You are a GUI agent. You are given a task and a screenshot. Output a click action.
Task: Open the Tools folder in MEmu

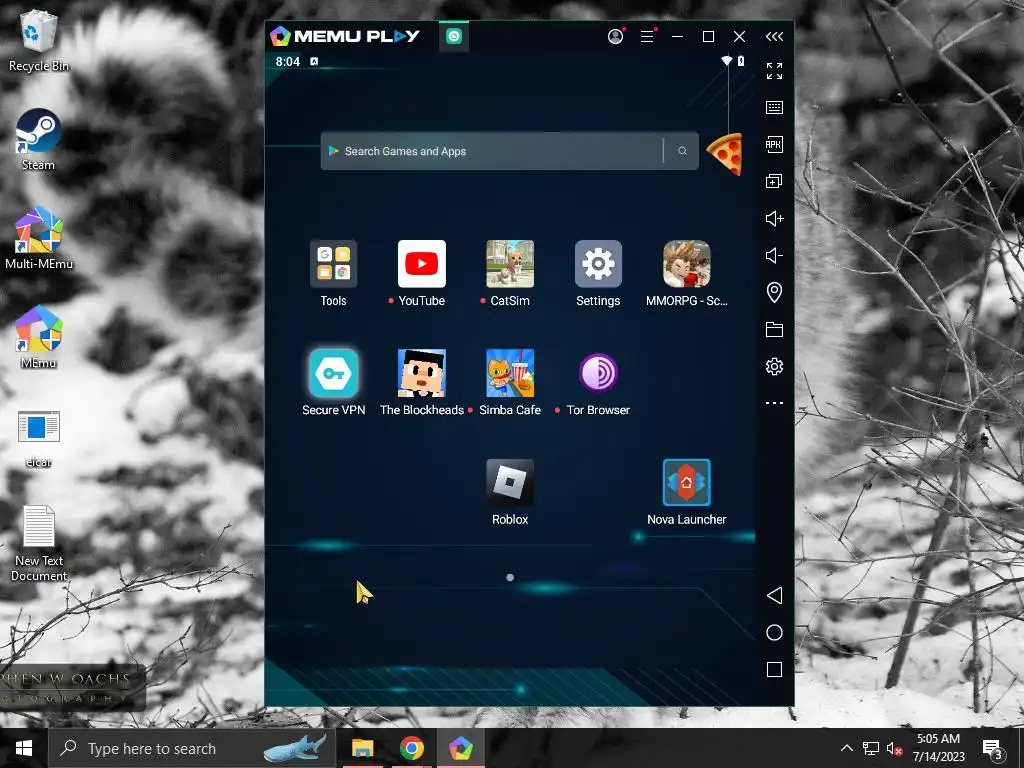333,264
